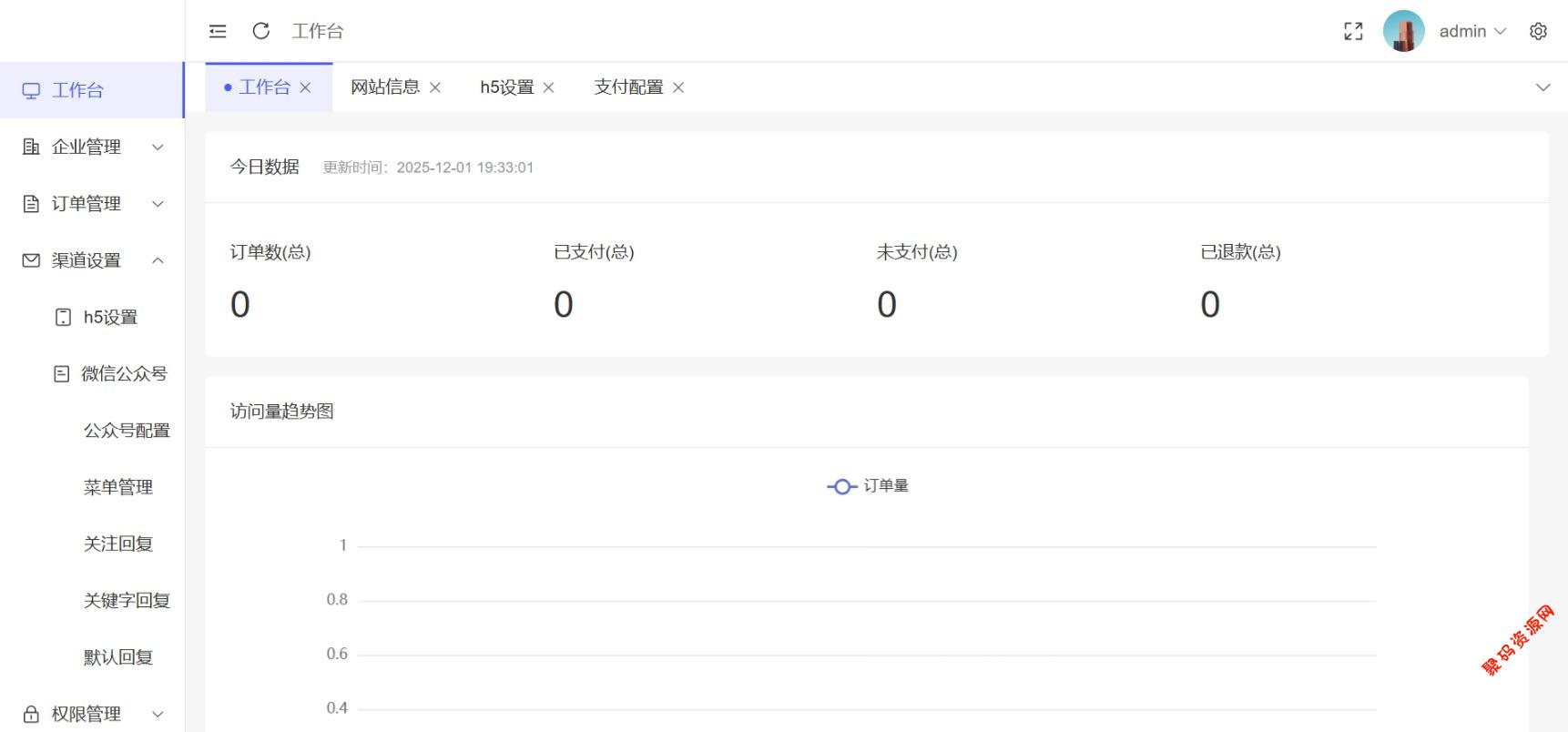Viewport: 1568px width, 732px height.
Task: Click the refresh page icon
Action: [x=261, y=31]
